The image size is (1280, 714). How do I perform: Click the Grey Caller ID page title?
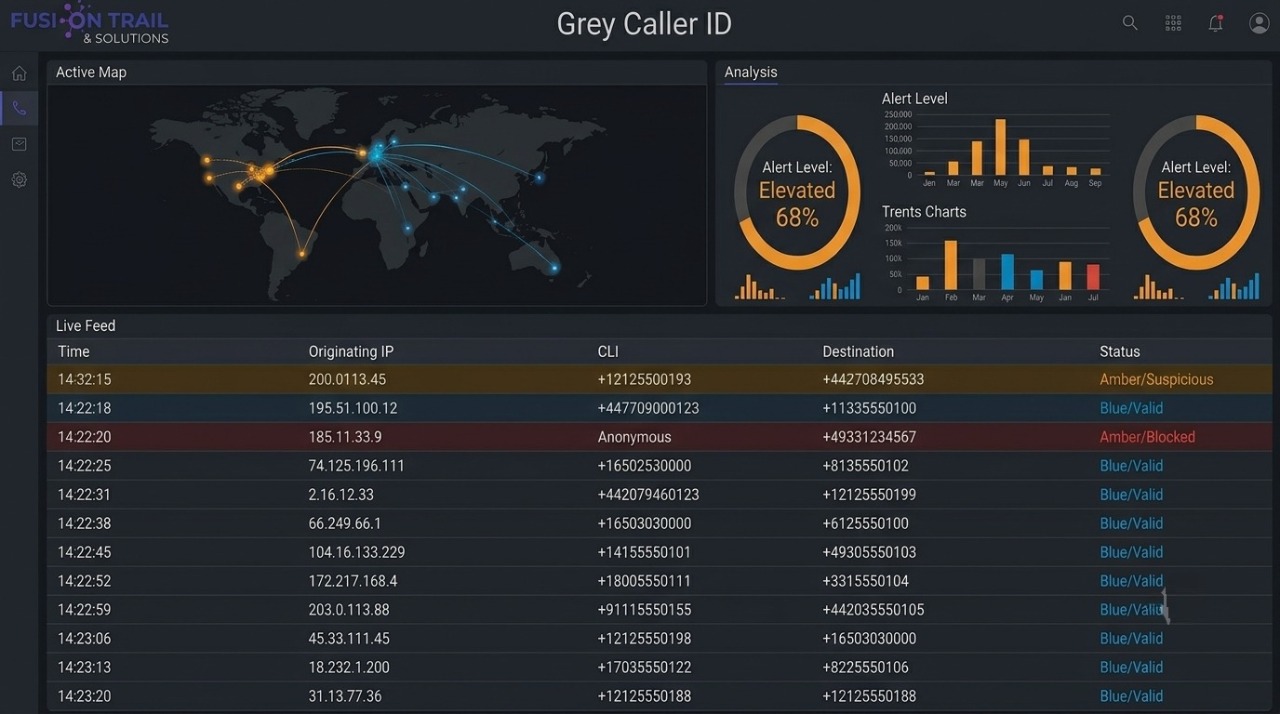644,24
